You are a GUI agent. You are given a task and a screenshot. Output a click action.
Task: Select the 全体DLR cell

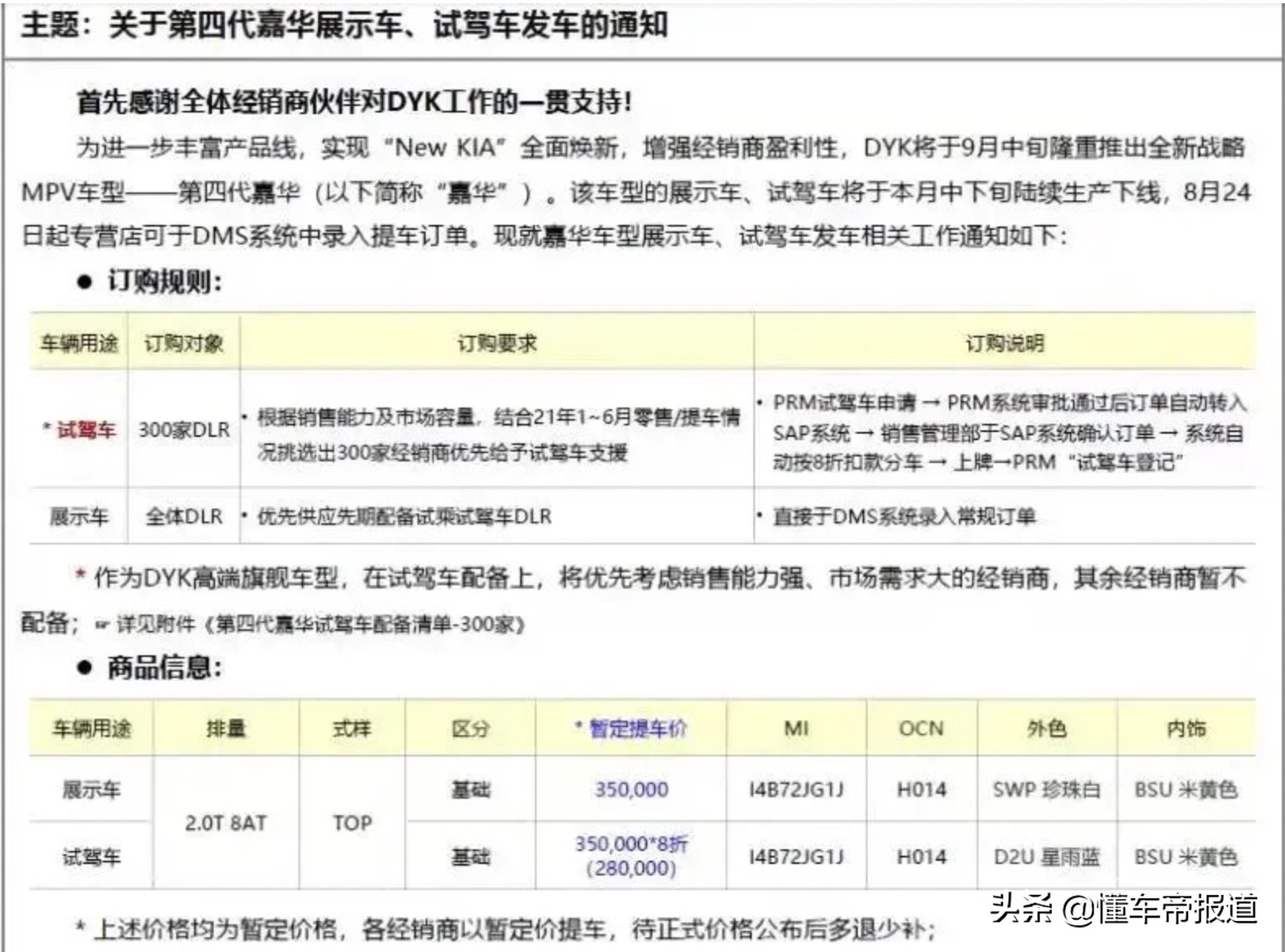click(184, 516)
